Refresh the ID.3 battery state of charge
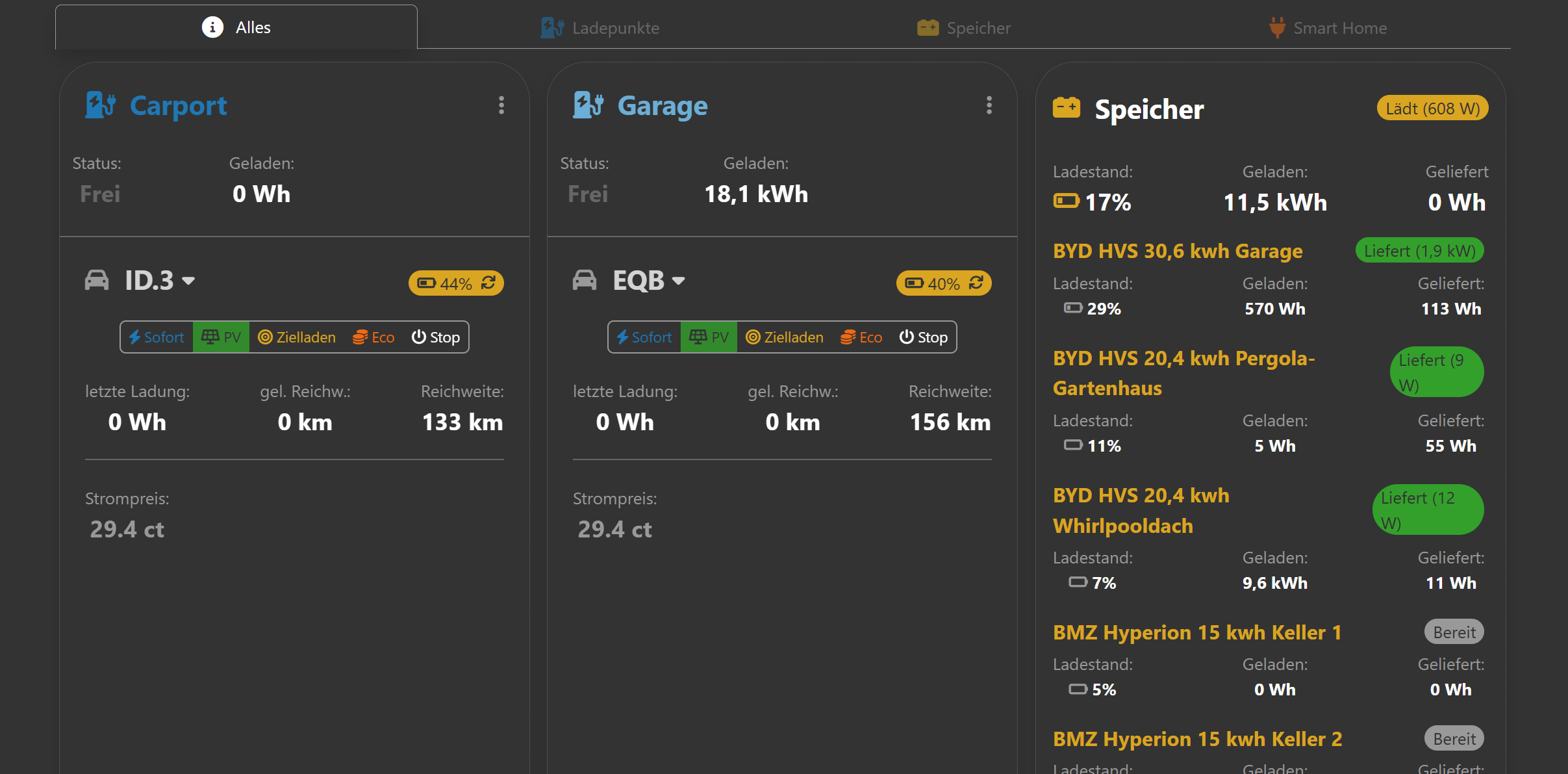The width and height of the screenshot is (1568, 774). (x=488, y=283)
